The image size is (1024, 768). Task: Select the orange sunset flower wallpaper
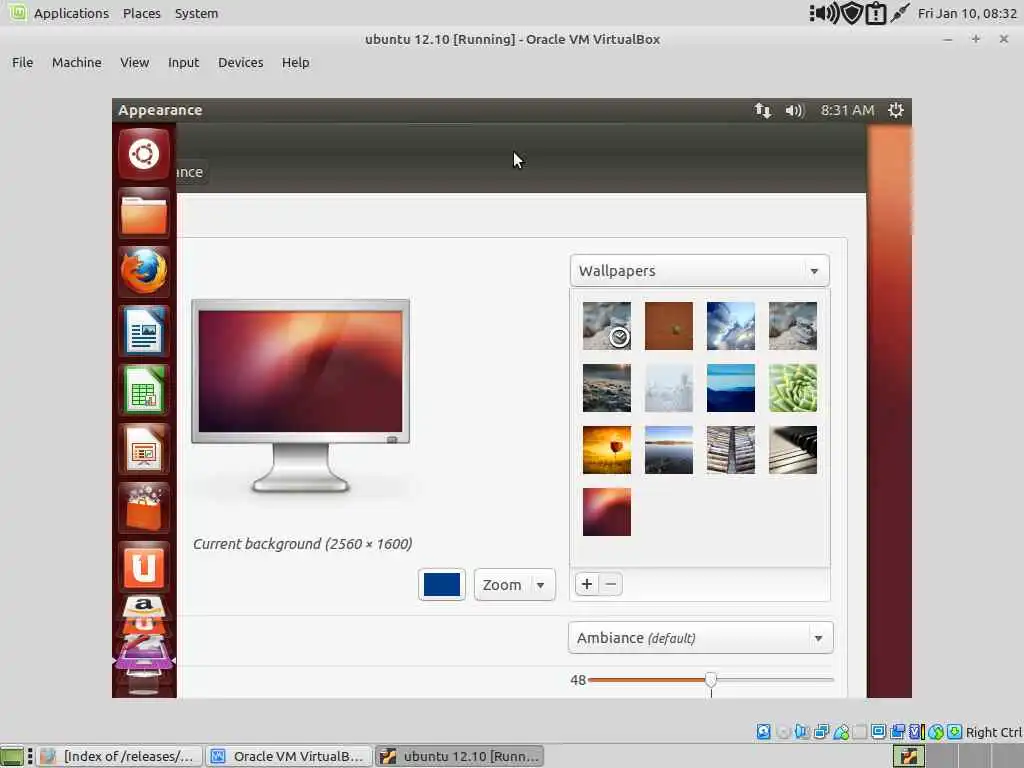coord(607,450)
